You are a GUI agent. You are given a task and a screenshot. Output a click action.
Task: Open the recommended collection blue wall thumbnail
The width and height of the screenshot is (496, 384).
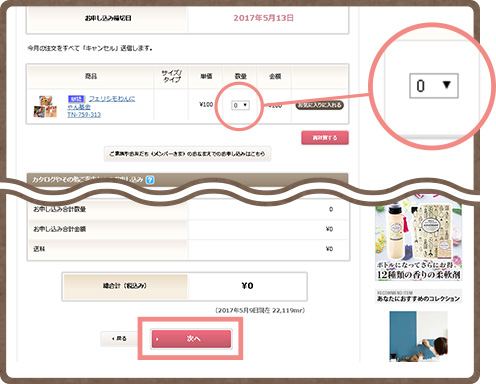click(418, 336)
